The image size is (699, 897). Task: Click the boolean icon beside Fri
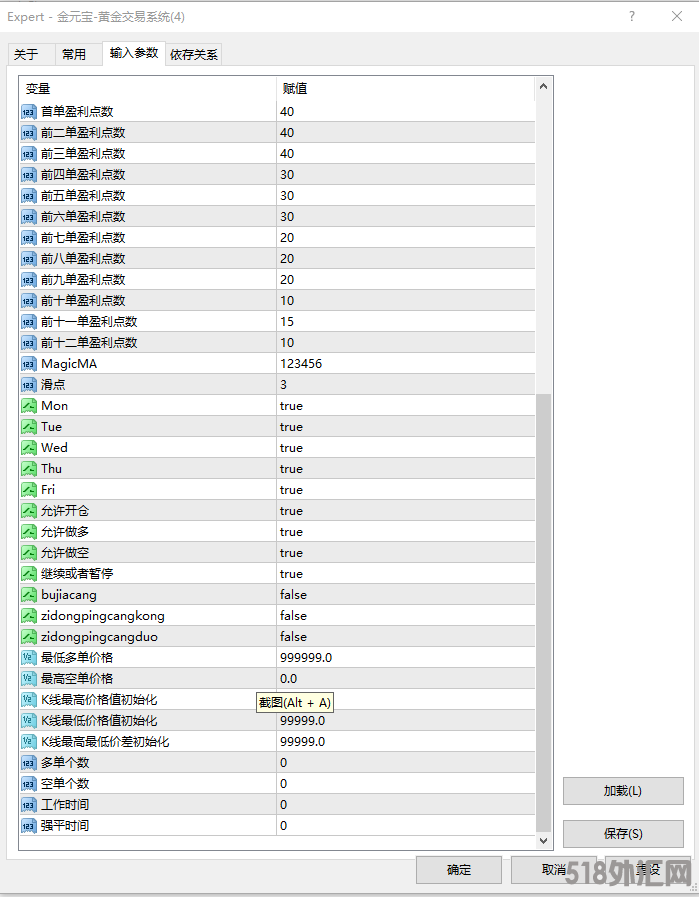coord(29,490)
